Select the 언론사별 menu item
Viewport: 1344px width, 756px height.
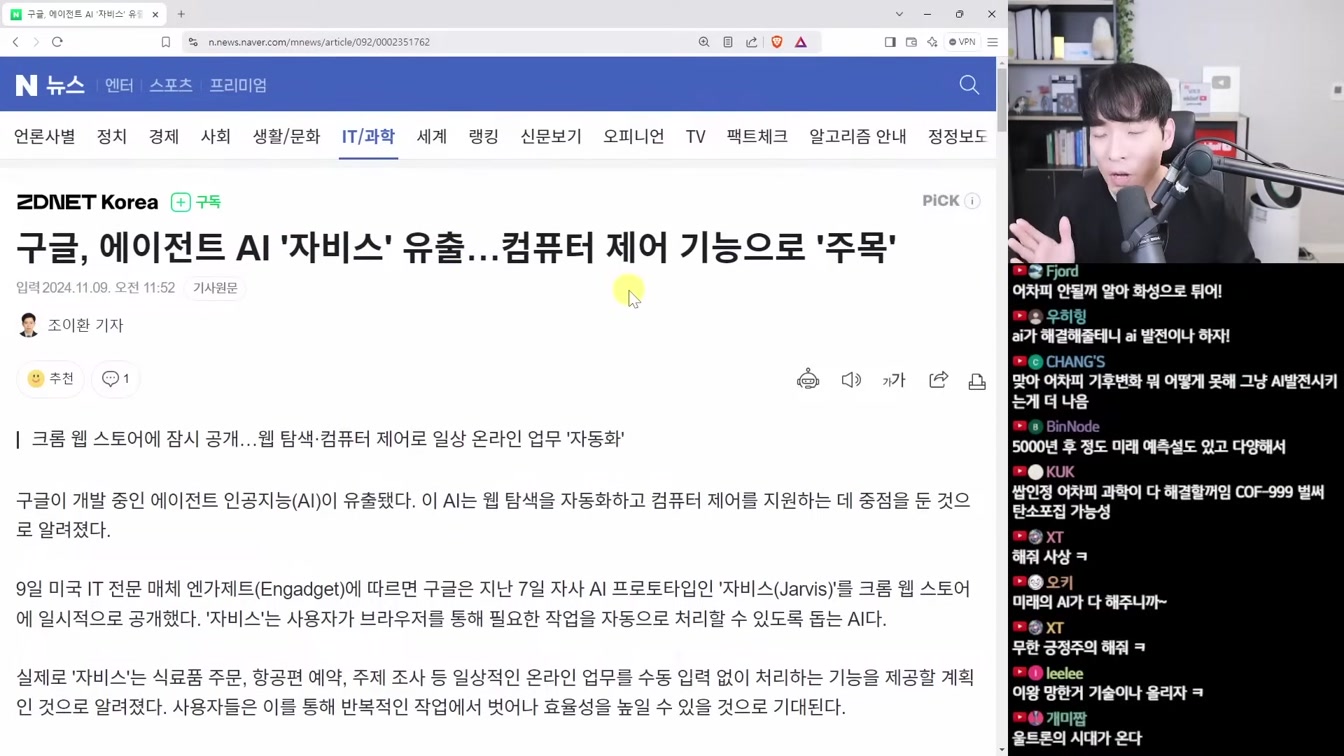click(x=45, y=136)
